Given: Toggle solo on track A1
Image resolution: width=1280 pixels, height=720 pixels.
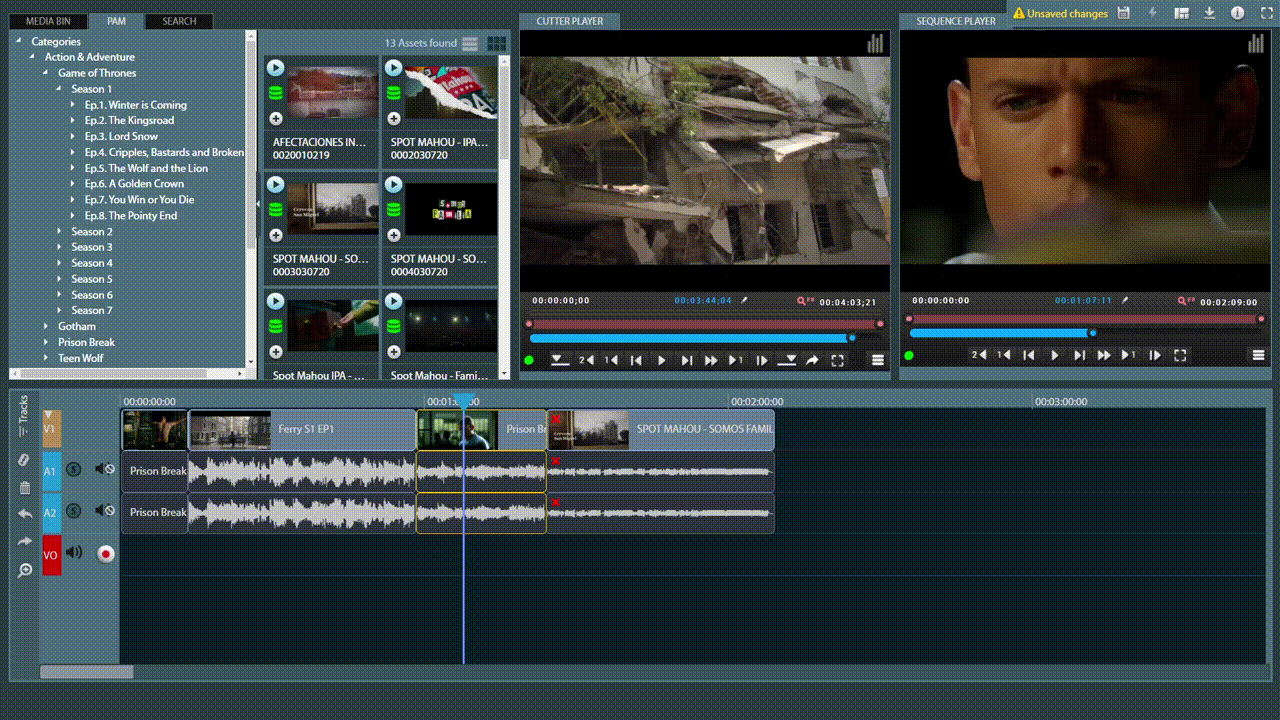Looking at the screenshot, I should coord(73,468).
